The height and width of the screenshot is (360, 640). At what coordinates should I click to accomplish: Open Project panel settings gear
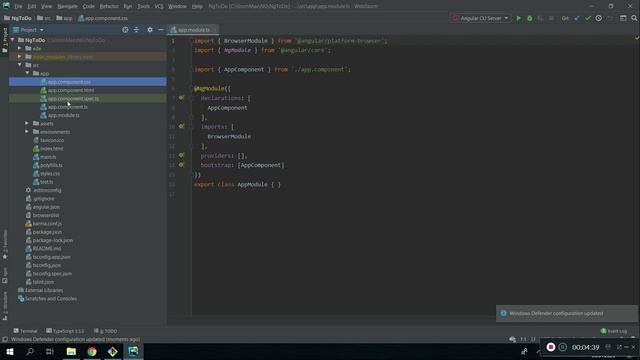pos(150,30)
